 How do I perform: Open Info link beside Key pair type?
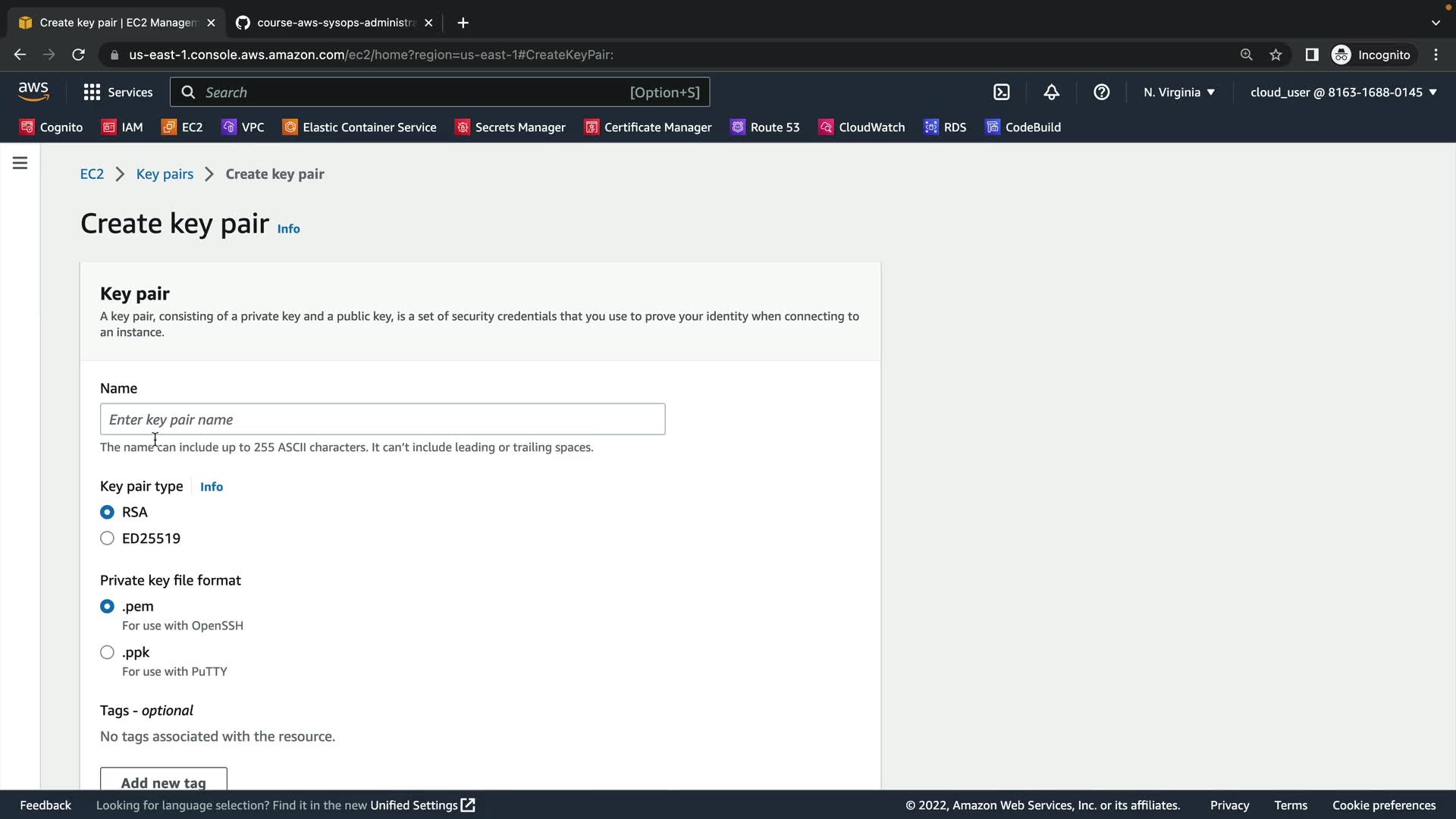pos(211,487)
